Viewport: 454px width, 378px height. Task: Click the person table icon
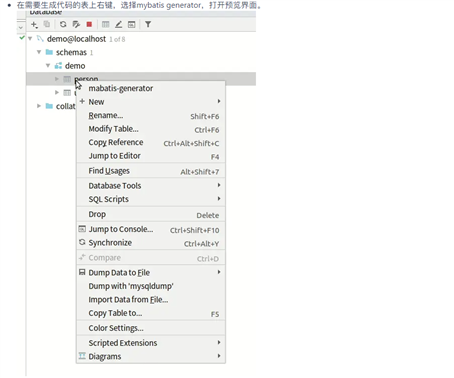click(x=67, y=79)
